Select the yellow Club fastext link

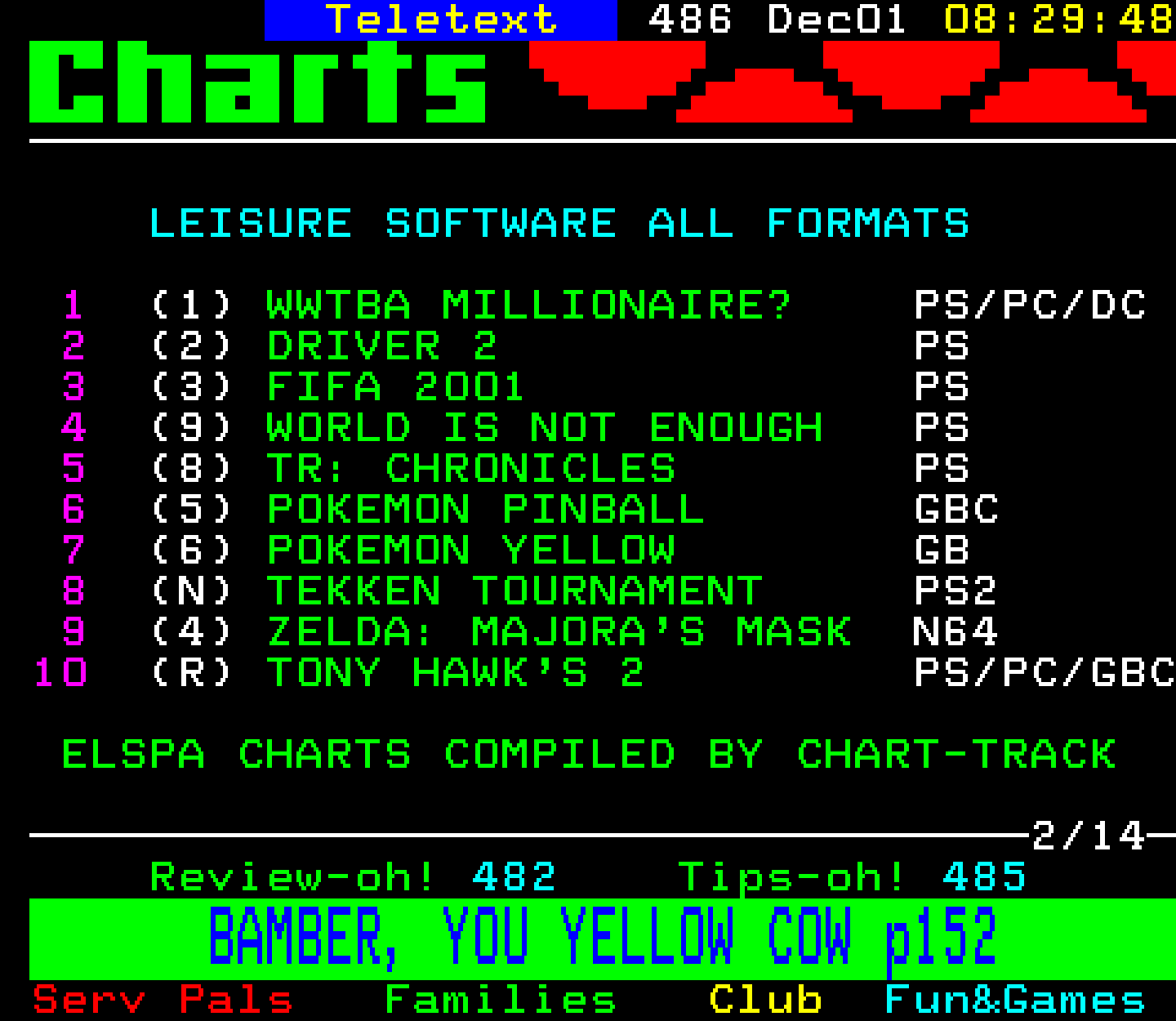coord(765,1000)
